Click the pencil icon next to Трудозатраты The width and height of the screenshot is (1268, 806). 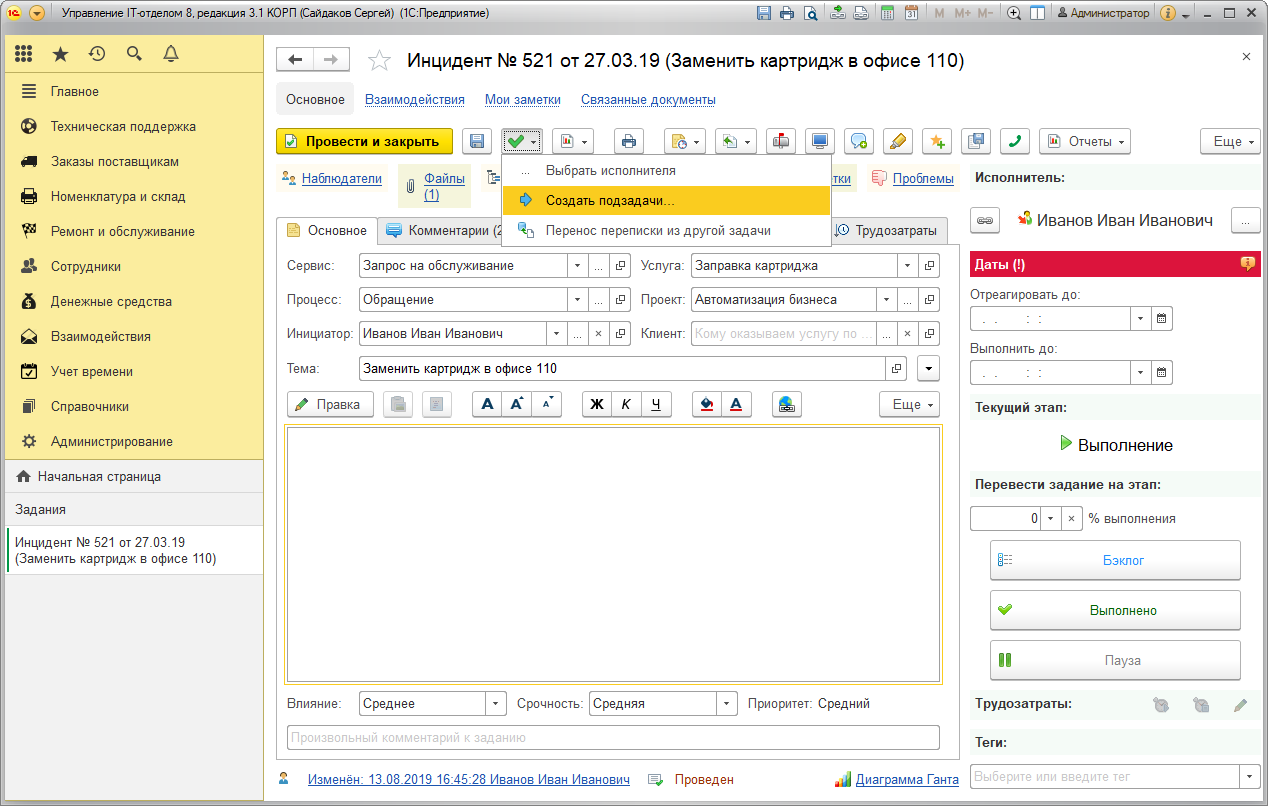1240,705
